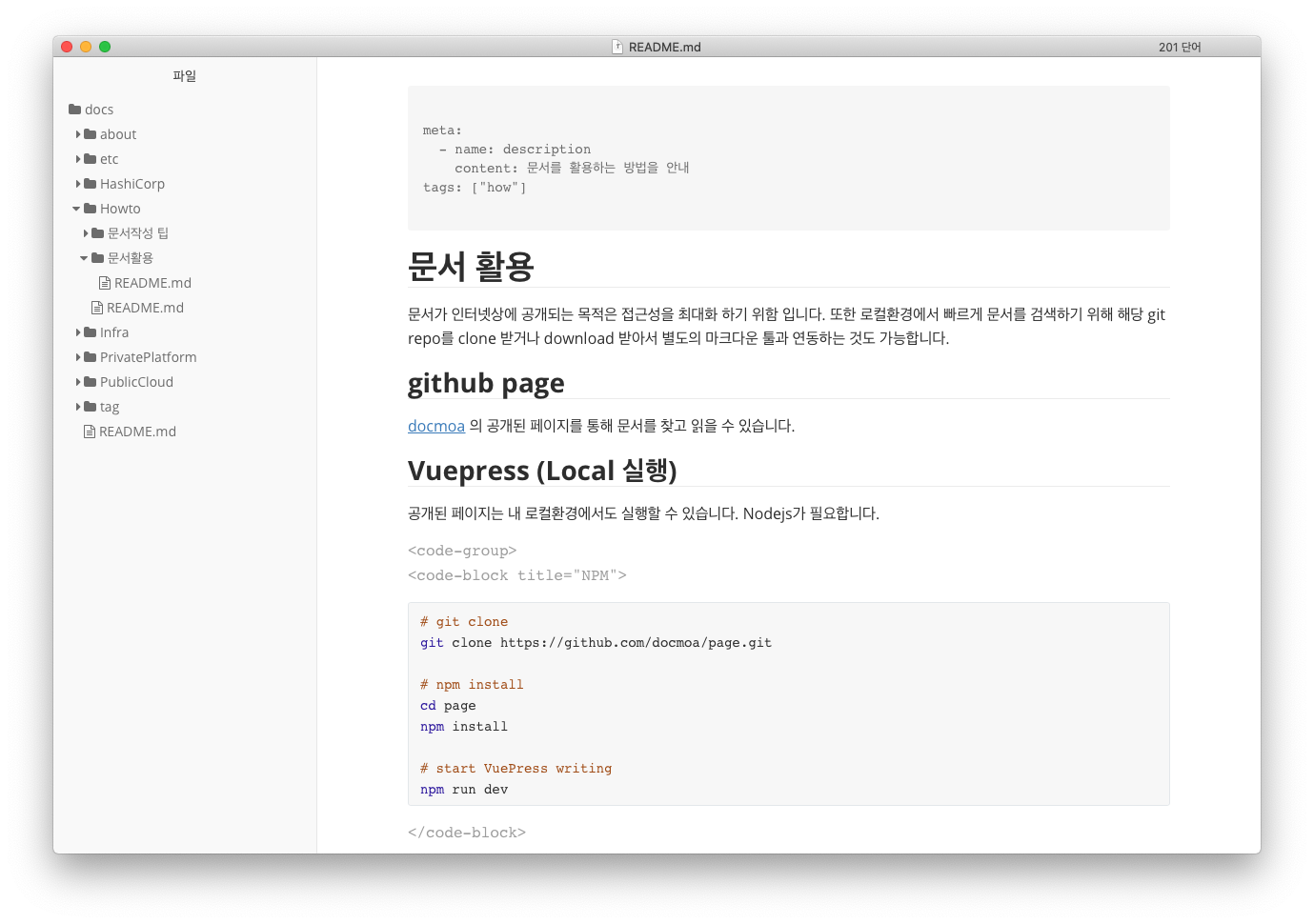Click the Infra folder icon

91,332
